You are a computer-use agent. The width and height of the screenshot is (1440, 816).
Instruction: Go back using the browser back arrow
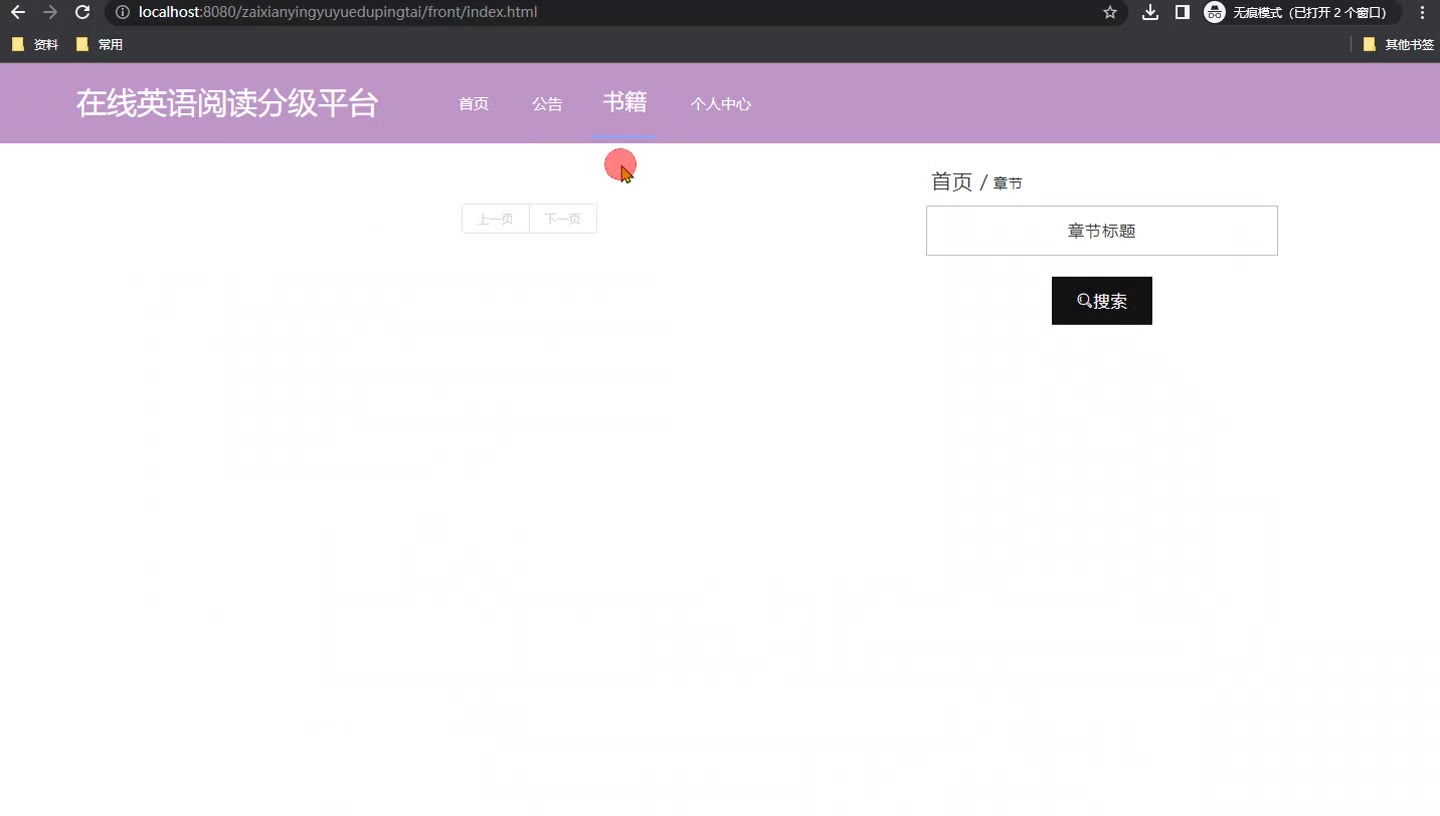18,12
